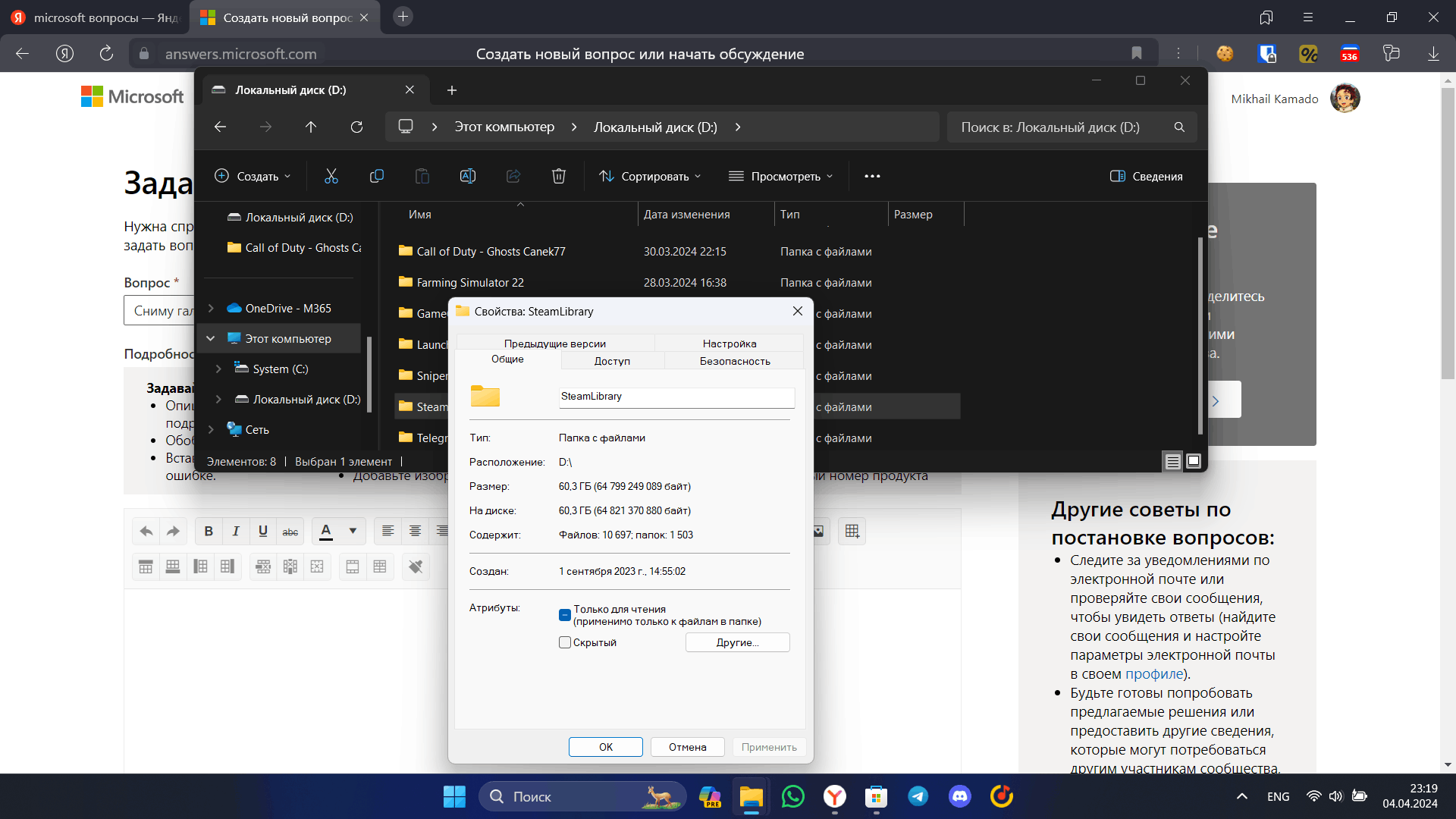Viewport: 1456px width, 819px height.
Task: Refresh the Explorer folder view
Action: (356, 127)
